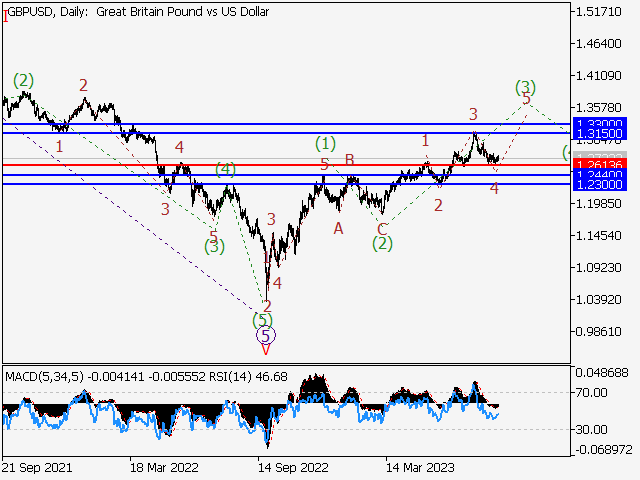Select the green (1) wave label

click(325, 144)
